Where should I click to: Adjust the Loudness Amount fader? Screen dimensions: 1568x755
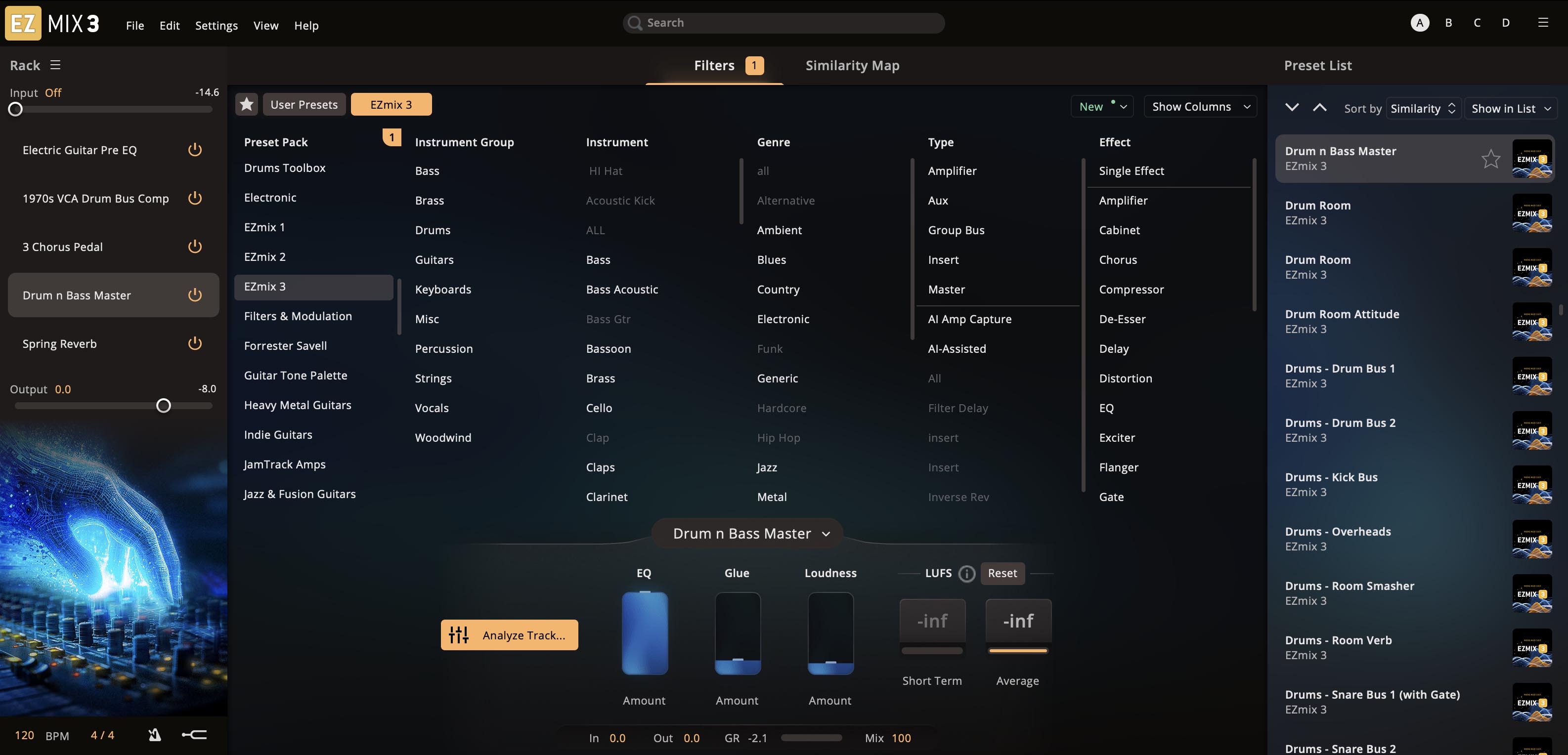click(x=830, y=633)
